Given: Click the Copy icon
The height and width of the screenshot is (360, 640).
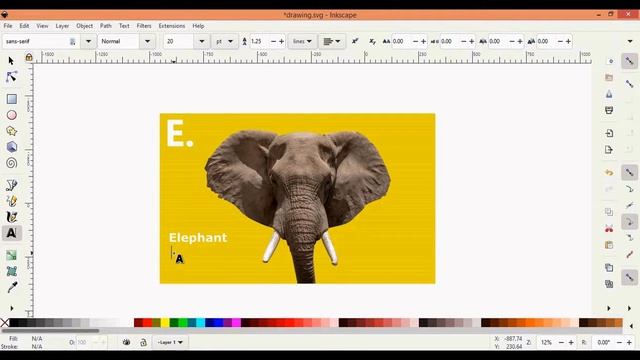Looking at the screenshot, I should click(609, 212).
